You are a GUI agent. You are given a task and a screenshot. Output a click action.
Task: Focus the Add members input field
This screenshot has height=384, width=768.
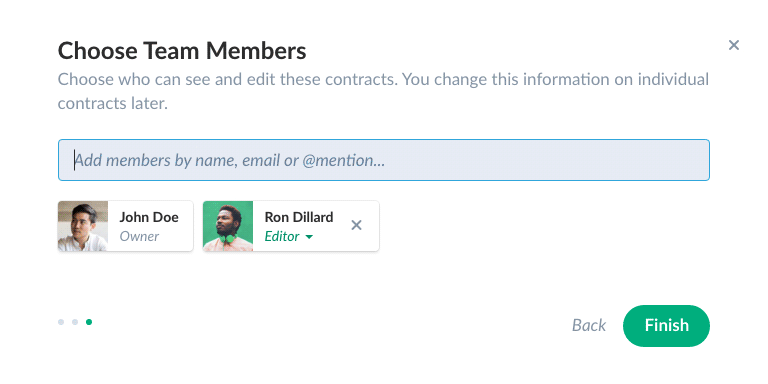point(384,160)
